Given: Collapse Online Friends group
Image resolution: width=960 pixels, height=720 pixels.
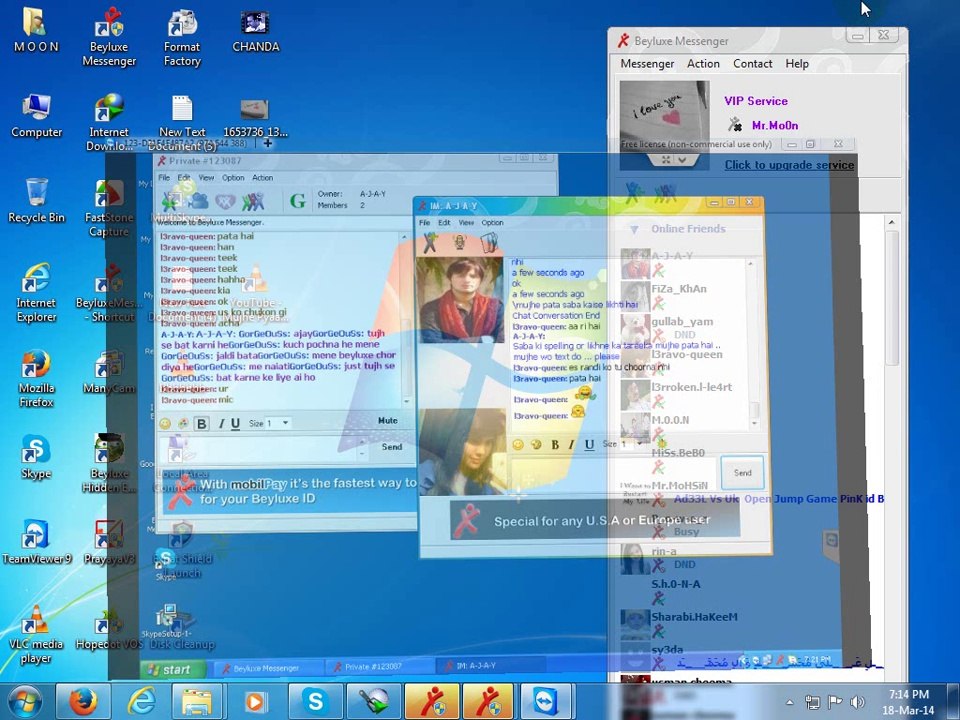Looking at the screenshot, I should (634, 229).
